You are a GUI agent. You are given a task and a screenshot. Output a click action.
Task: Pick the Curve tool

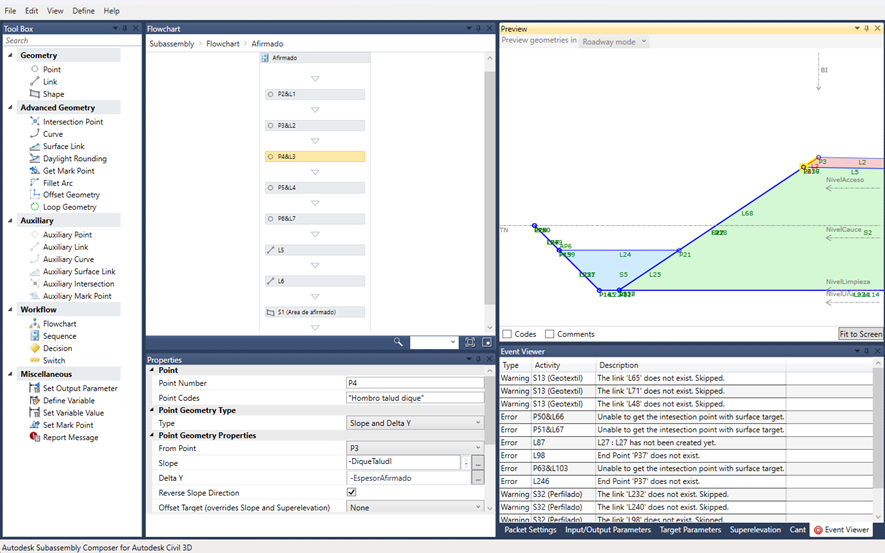click(52, 134)
